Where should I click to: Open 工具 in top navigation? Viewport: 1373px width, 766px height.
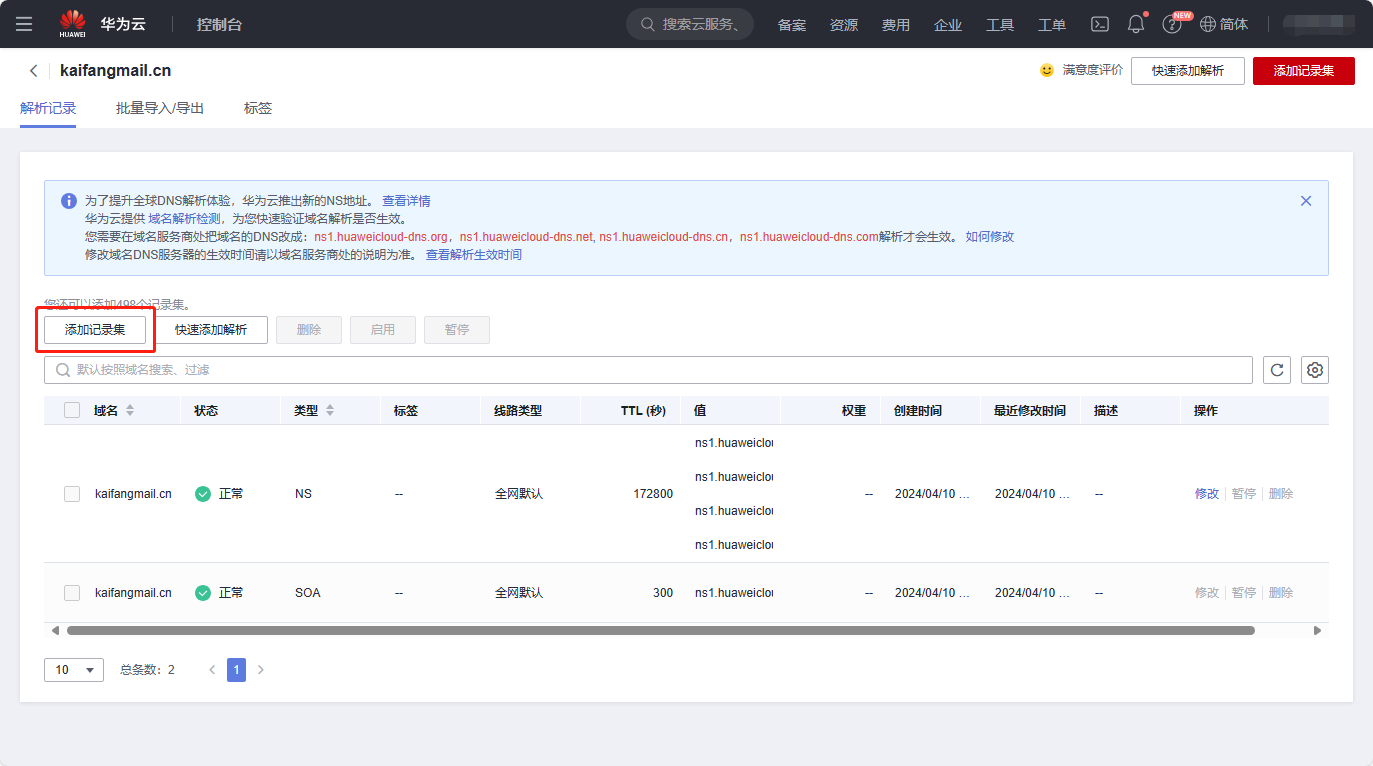coord(1000,25)
